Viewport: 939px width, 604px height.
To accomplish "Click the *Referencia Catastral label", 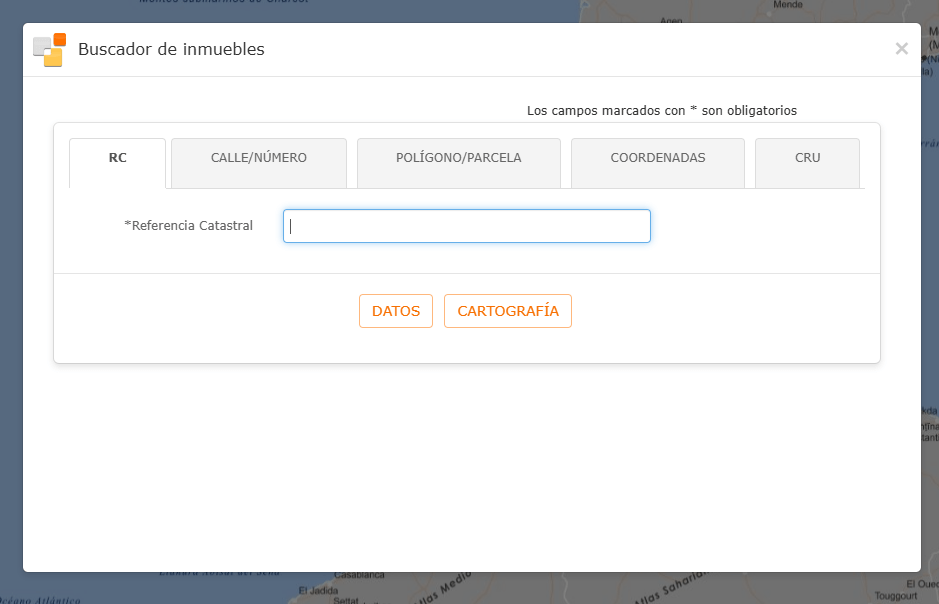I will pyautogui.click(x=188, y=225).
